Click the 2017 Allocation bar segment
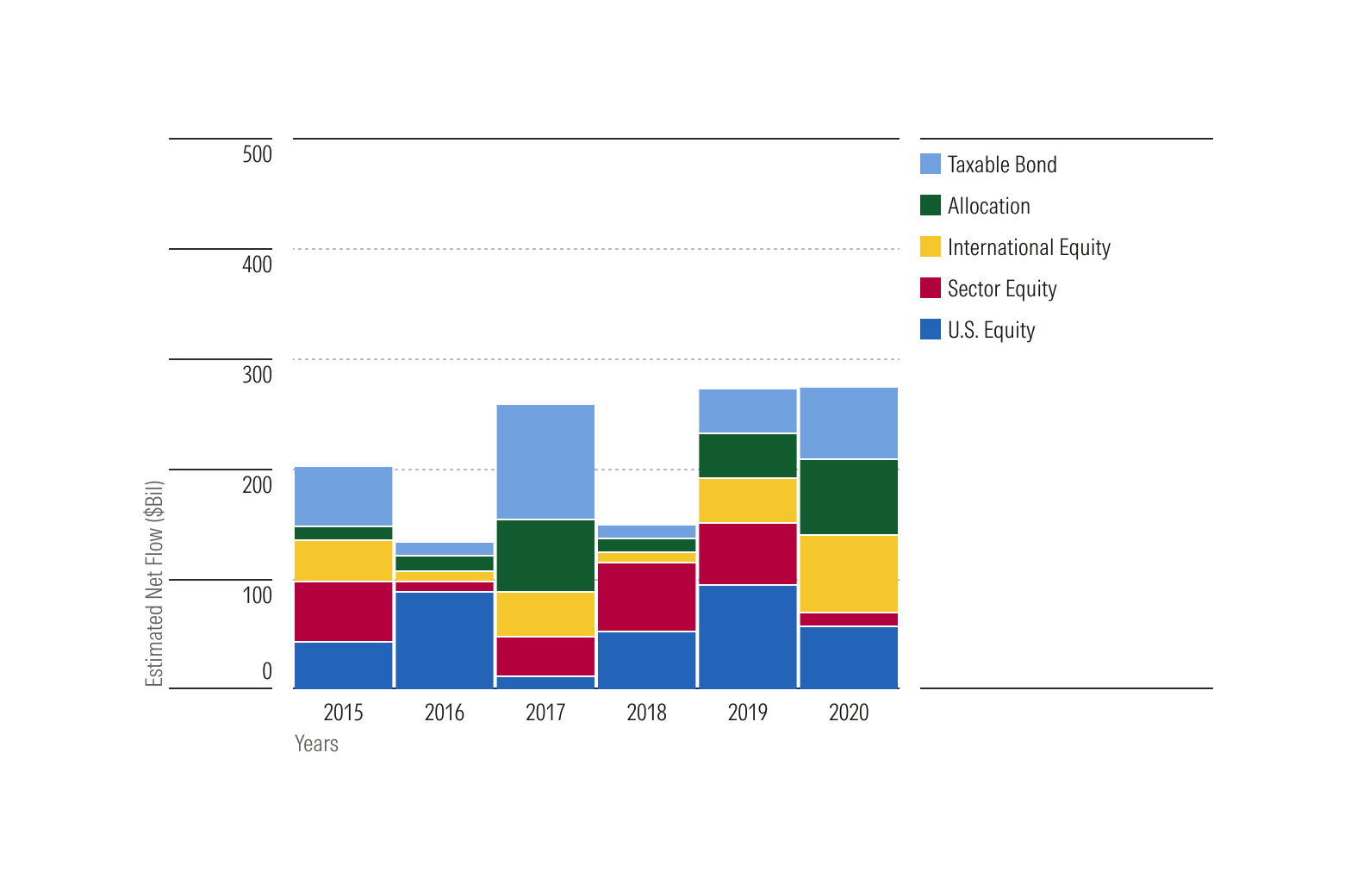The width and height of the screenshot is (1351, 896). click(x=545, y=556)
